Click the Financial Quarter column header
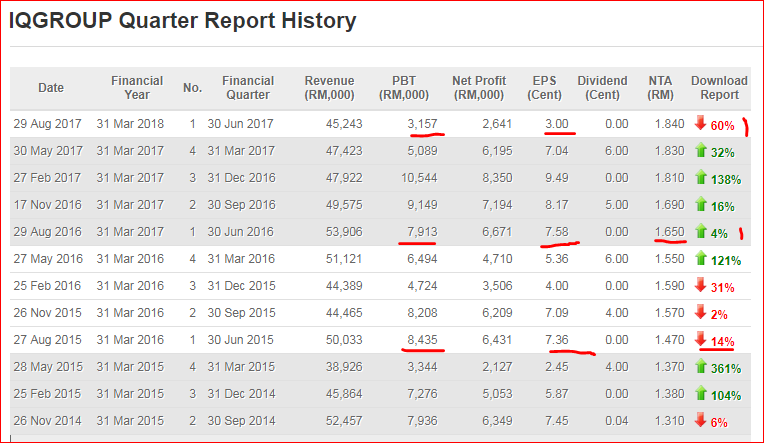764x443 pixels. [248, 88]
